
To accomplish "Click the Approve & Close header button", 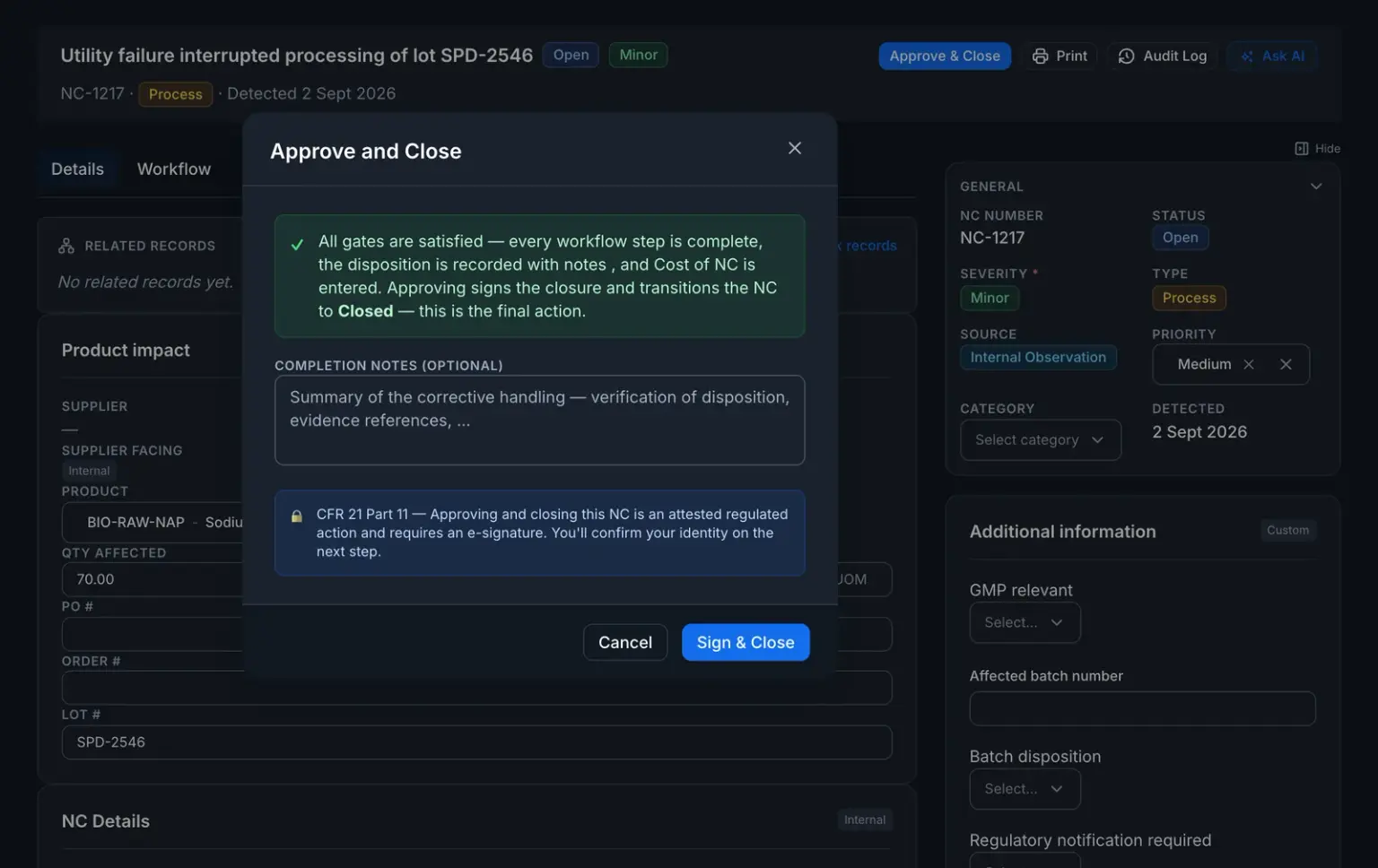I will pyautogui.click(x=945, y=56).
